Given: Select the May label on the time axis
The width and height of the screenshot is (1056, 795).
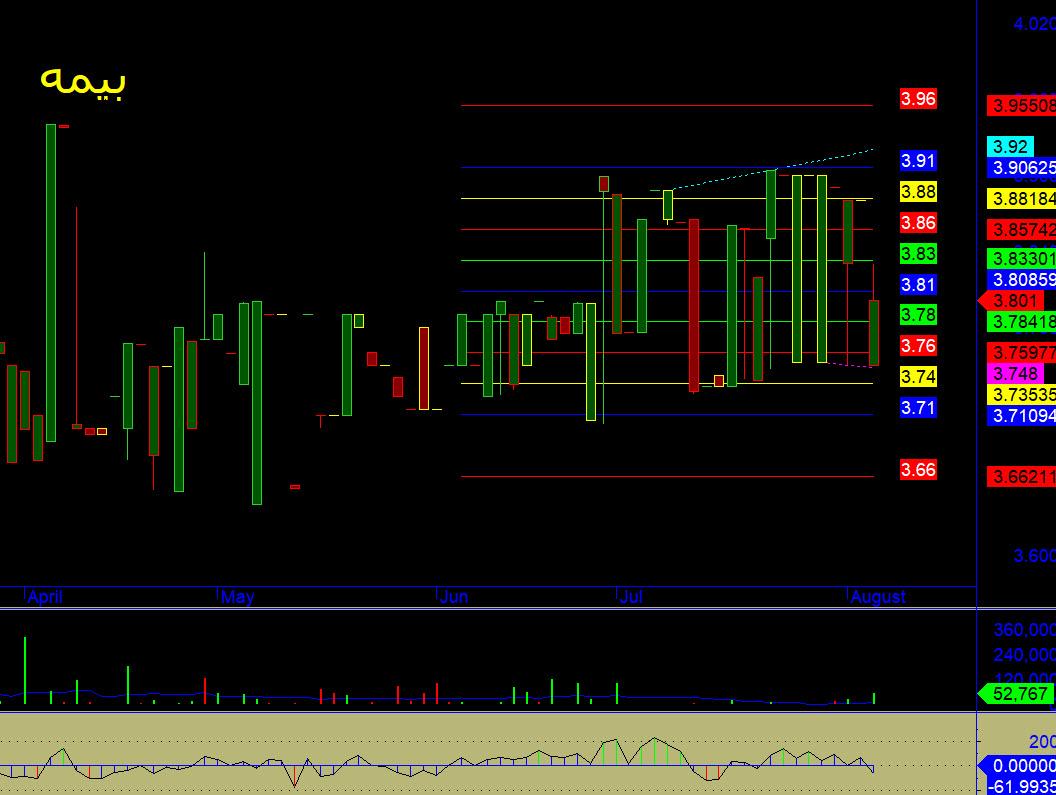Looking at the screenshot, I should [x=238, y=597].
